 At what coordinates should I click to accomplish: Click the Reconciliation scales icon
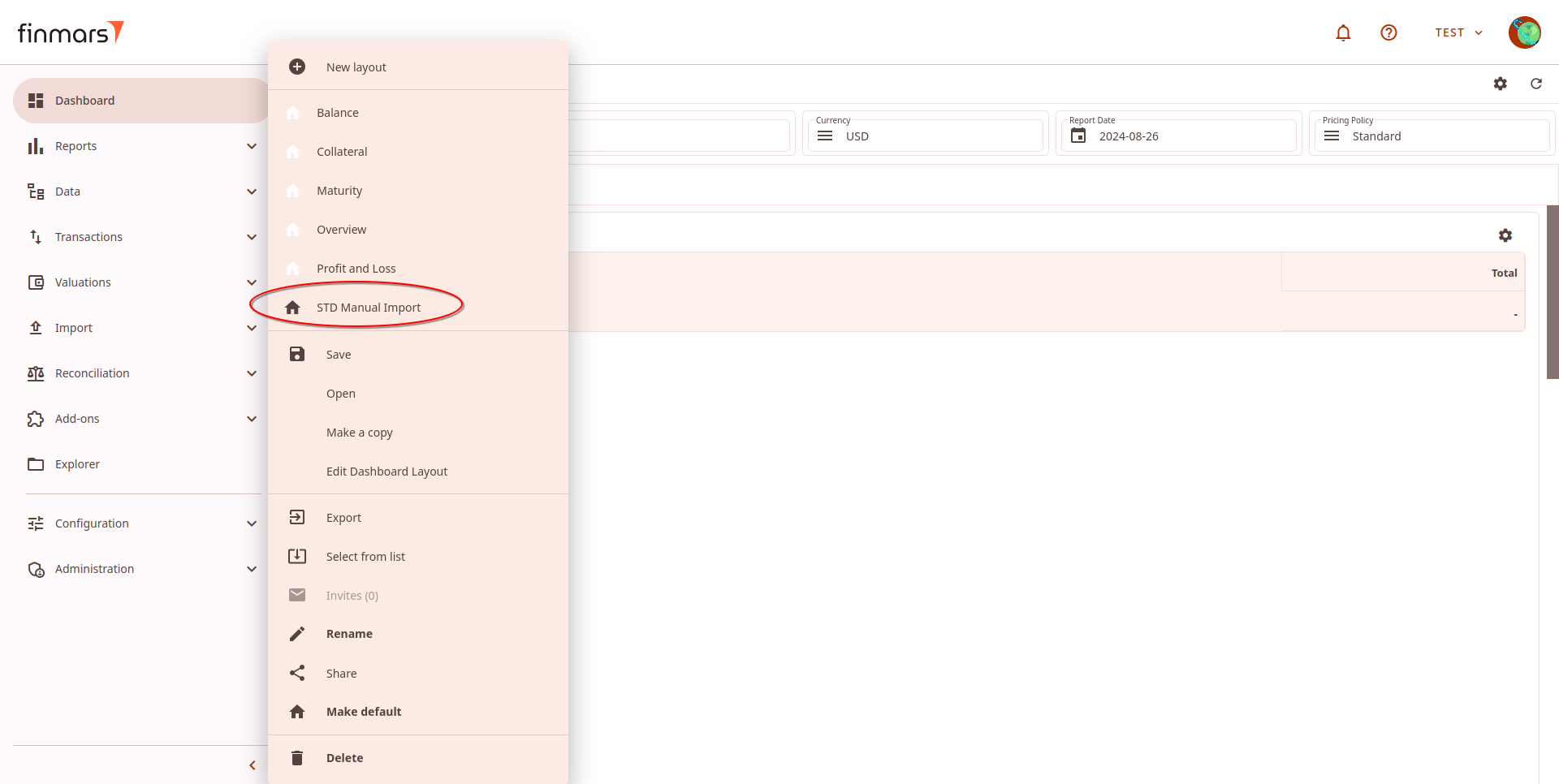tap(36, 373)
